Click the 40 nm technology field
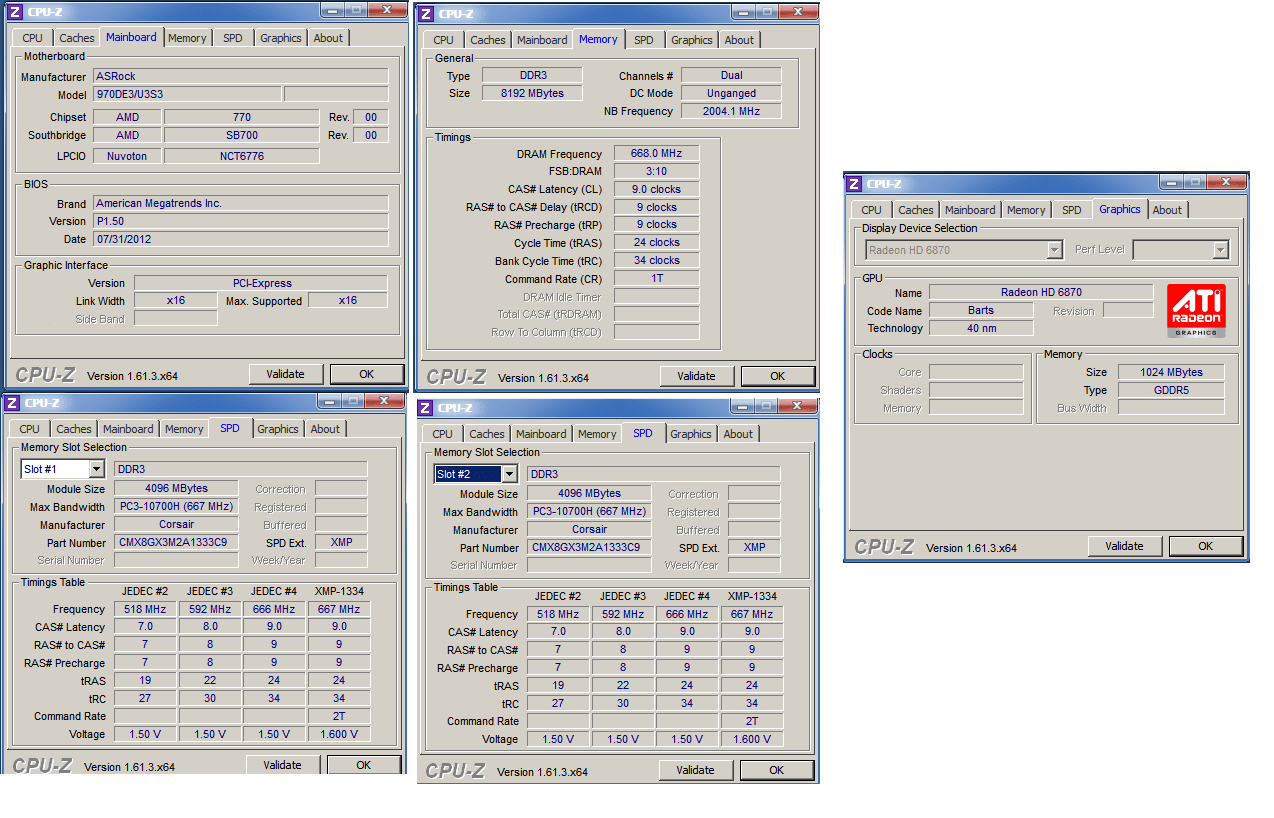Image resolution: width=1274 pixels, height=818 pixels. (981, 328)
